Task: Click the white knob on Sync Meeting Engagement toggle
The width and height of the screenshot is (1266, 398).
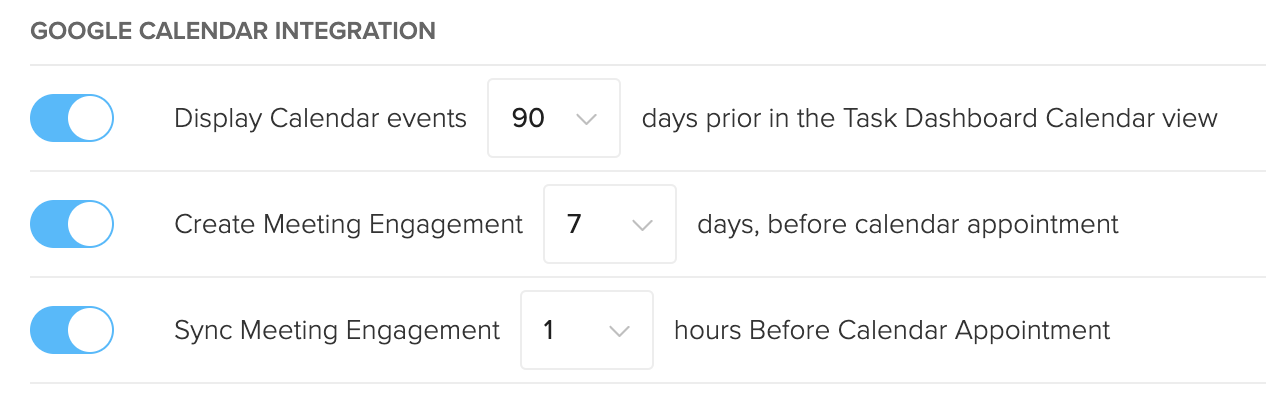Action: point(90,330)
